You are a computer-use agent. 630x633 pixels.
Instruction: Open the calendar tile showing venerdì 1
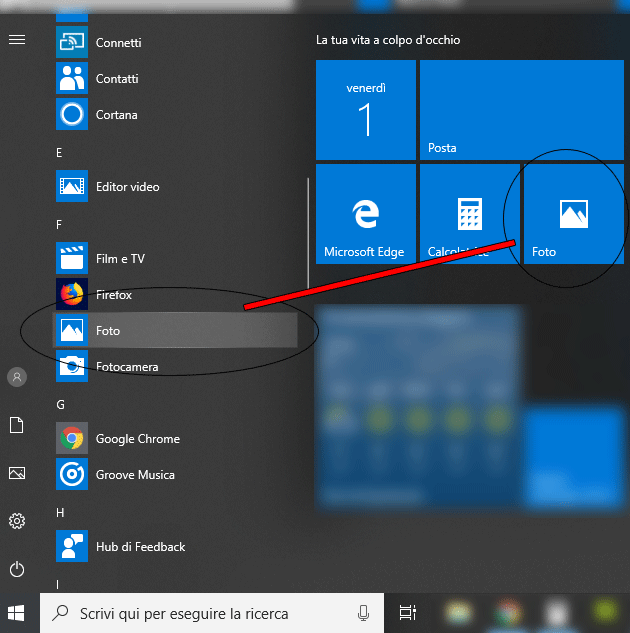pos(365,110)
